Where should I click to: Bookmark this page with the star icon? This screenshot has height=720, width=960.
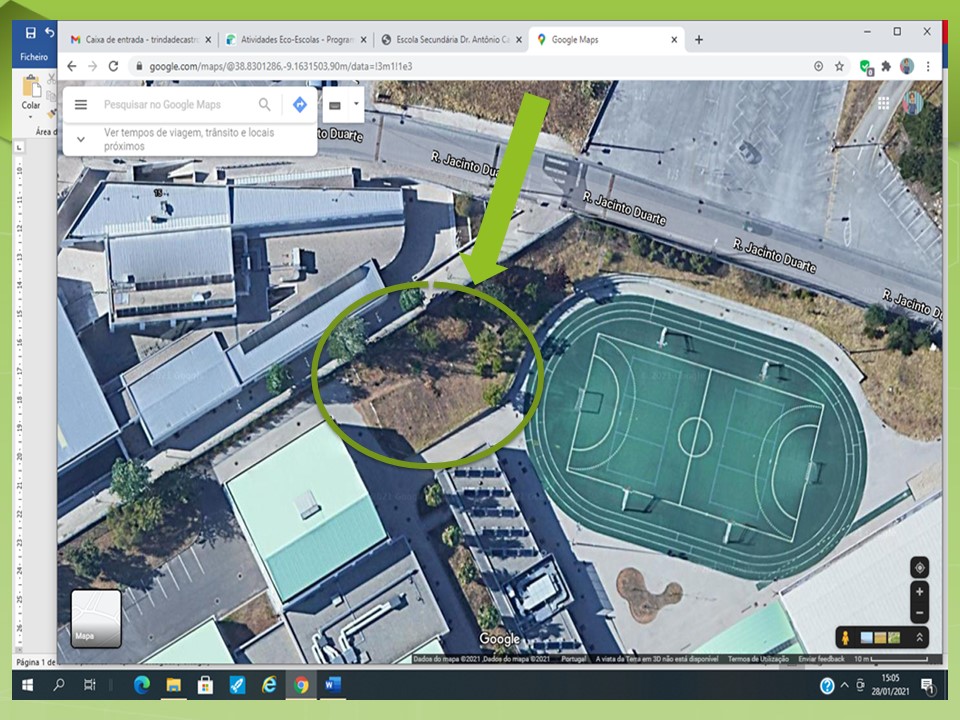pyautogui.click(x=839, y=66)
